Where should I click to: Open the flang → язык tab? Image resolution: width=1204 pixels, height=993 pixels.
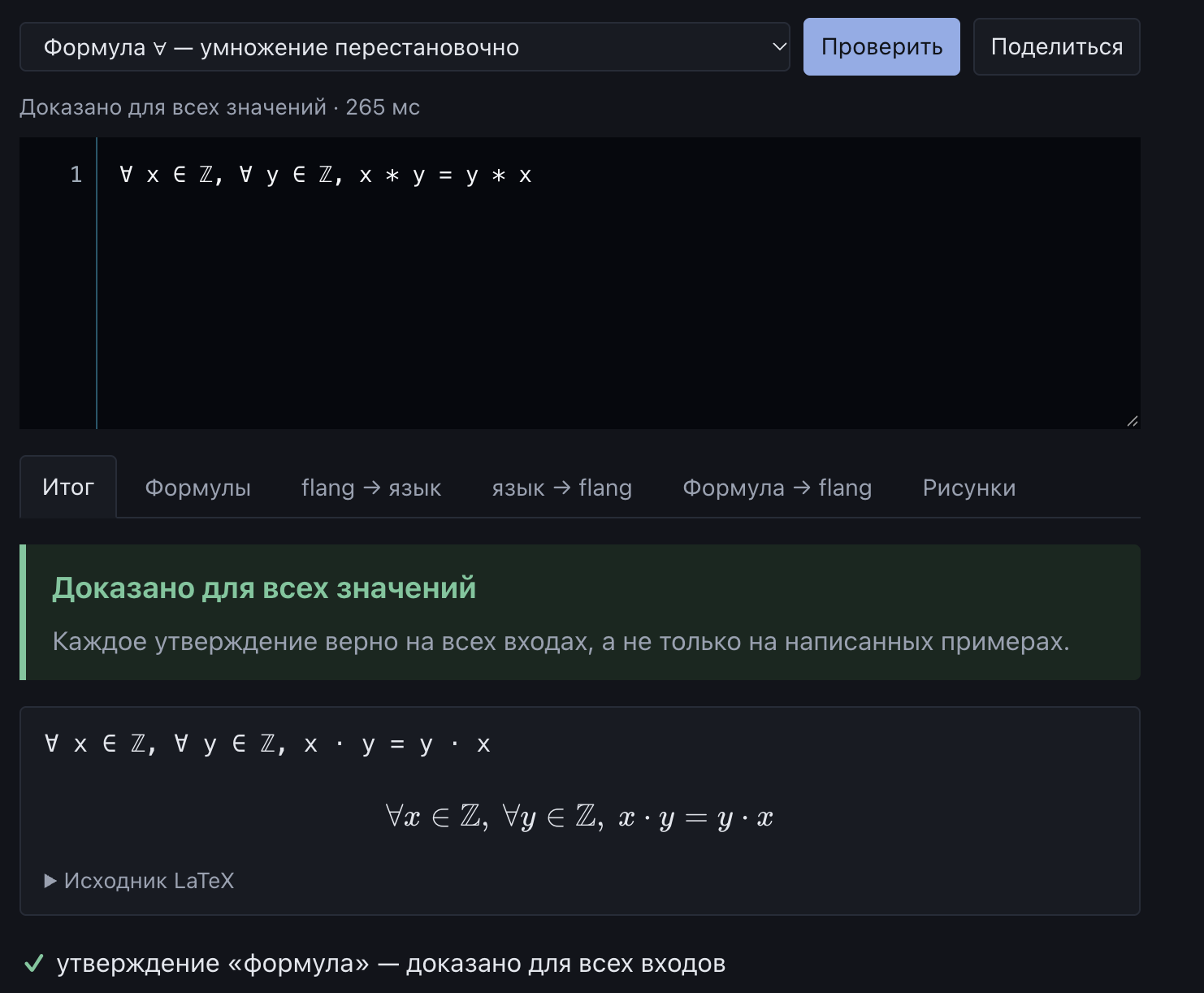coord(371,488)
